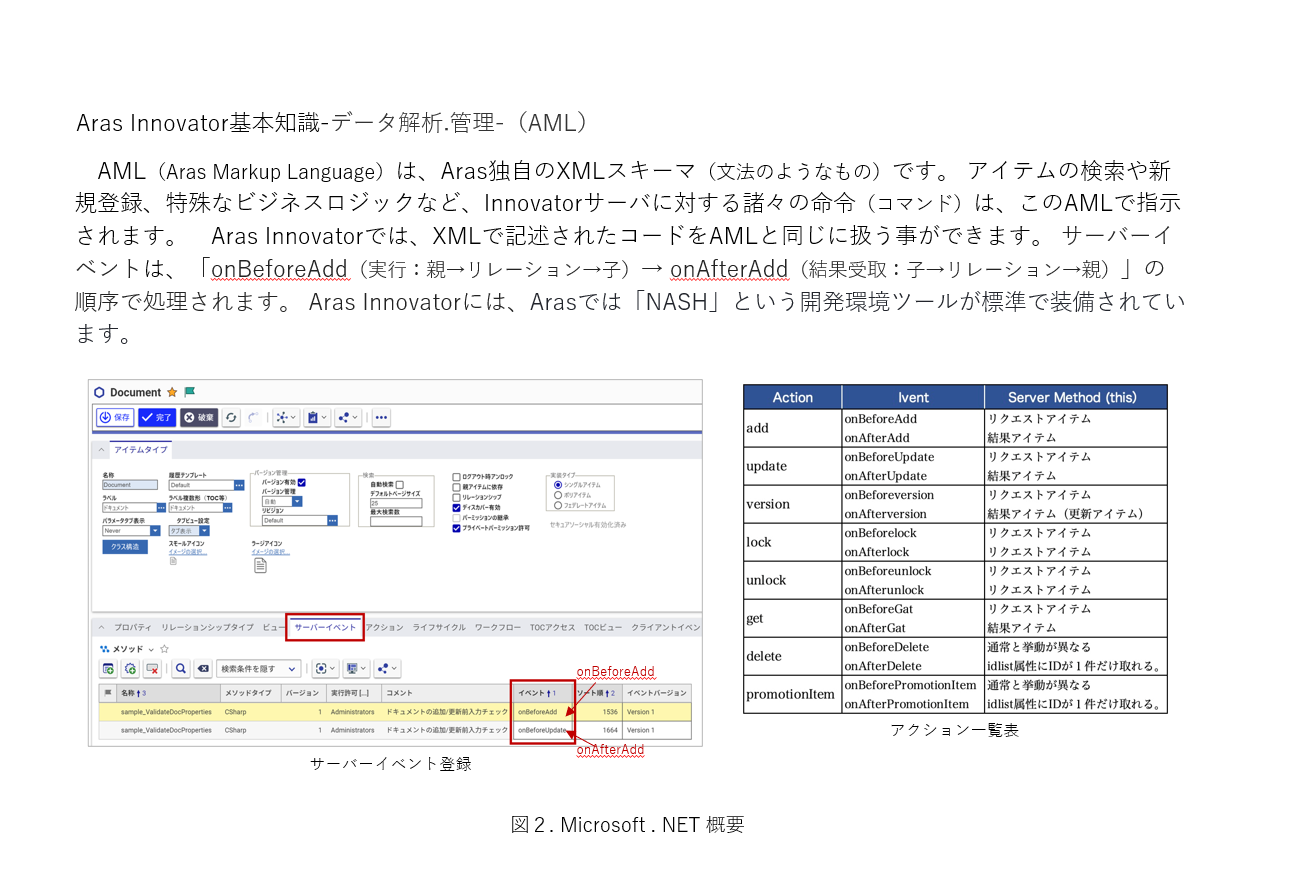The width and height of the screenshot is (1297, 875).
Task: Check the リレーションシップ checkbox
Action: click(456, 497)
